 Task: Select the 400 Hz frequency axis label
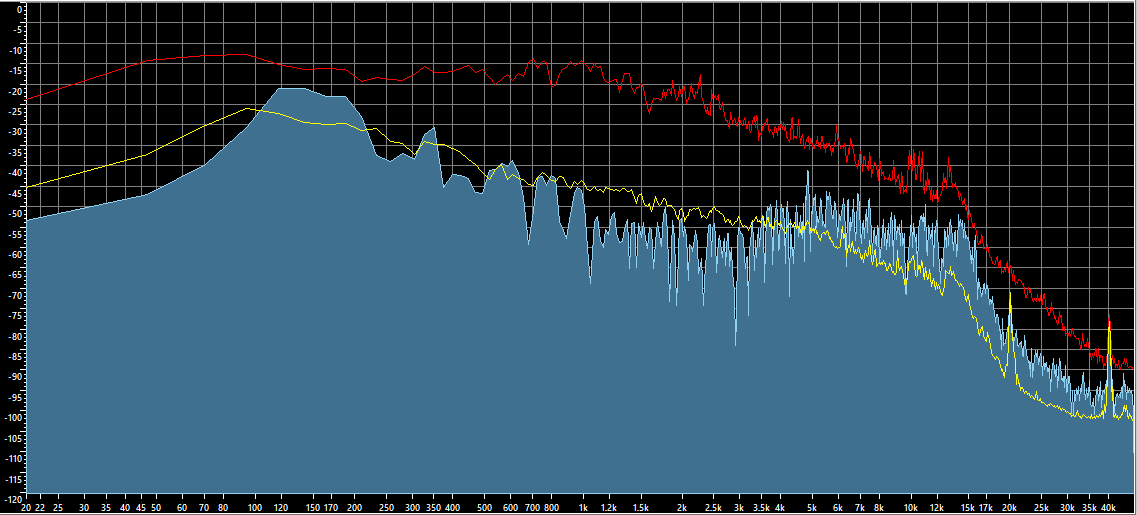pyautogui.click(x=453, y=508)
